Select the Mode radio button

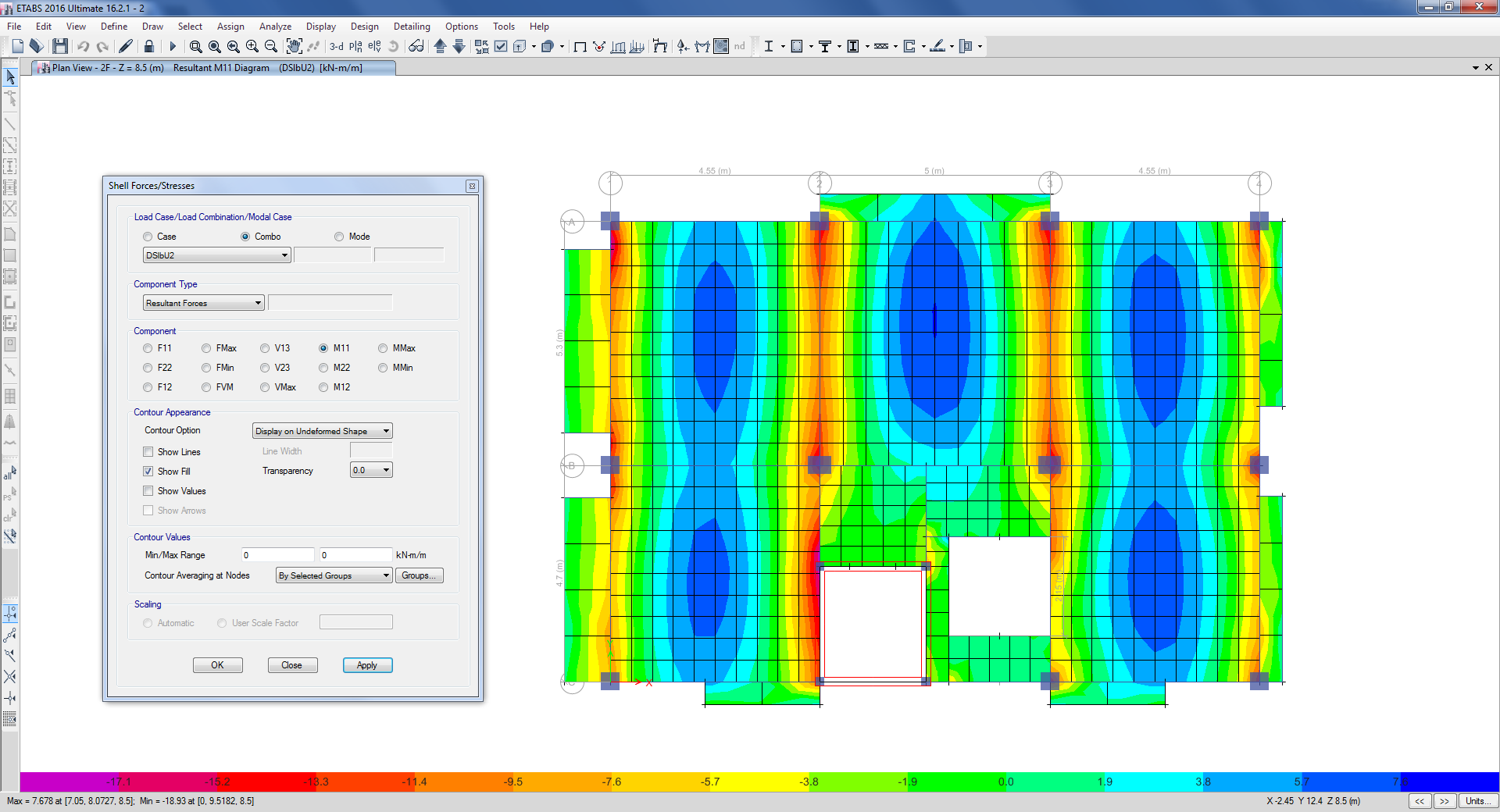(x=339, y=237)
